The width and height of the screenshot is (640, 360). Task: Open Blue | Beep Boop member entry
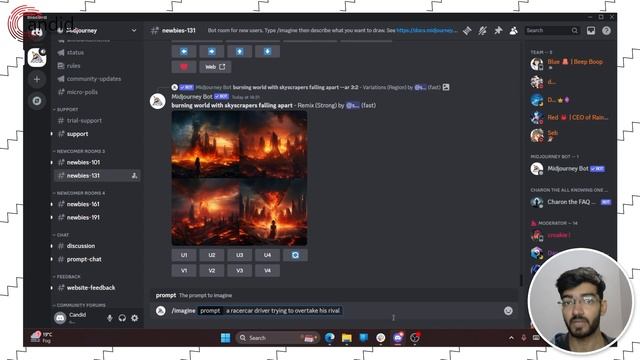pyautogui.click(x=568, y=64)
